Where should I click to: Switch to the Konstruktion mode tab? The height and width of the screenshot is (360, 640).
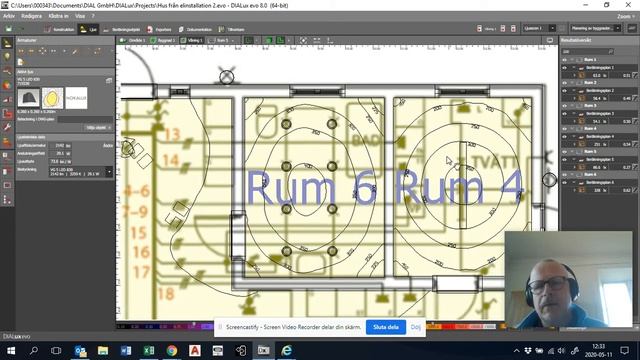click(x=59, y=29)
